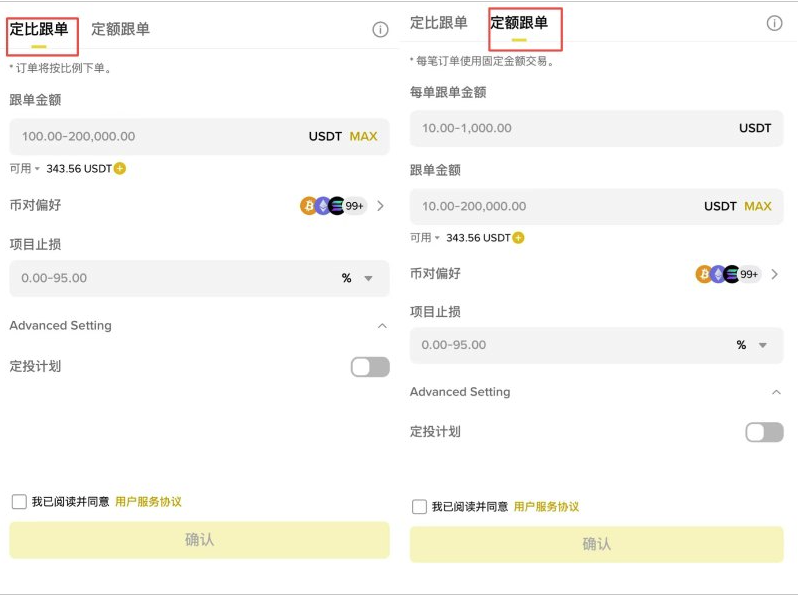Screen dimensions: 798x595
Task: Open info icon in right panel header
Action: tap(774, 23)
